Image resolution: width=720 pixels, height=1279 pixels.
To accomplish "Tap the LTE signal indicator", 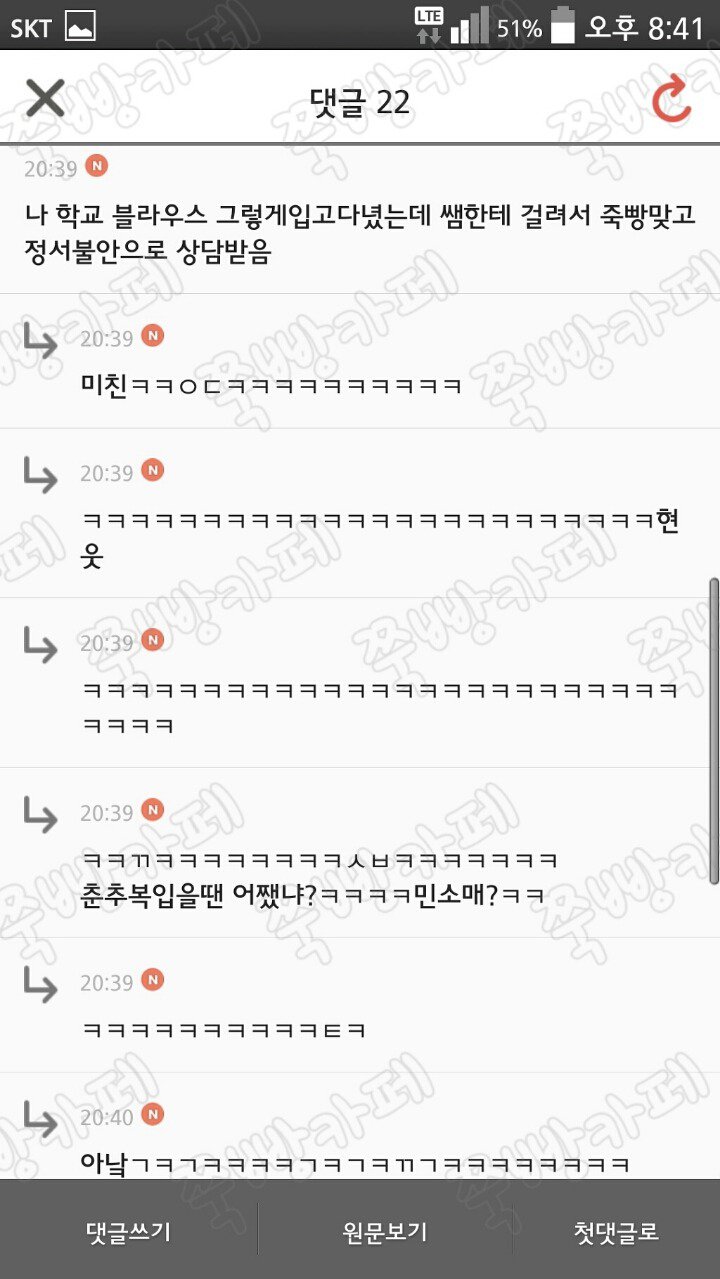I will click(x=429, y=26).
